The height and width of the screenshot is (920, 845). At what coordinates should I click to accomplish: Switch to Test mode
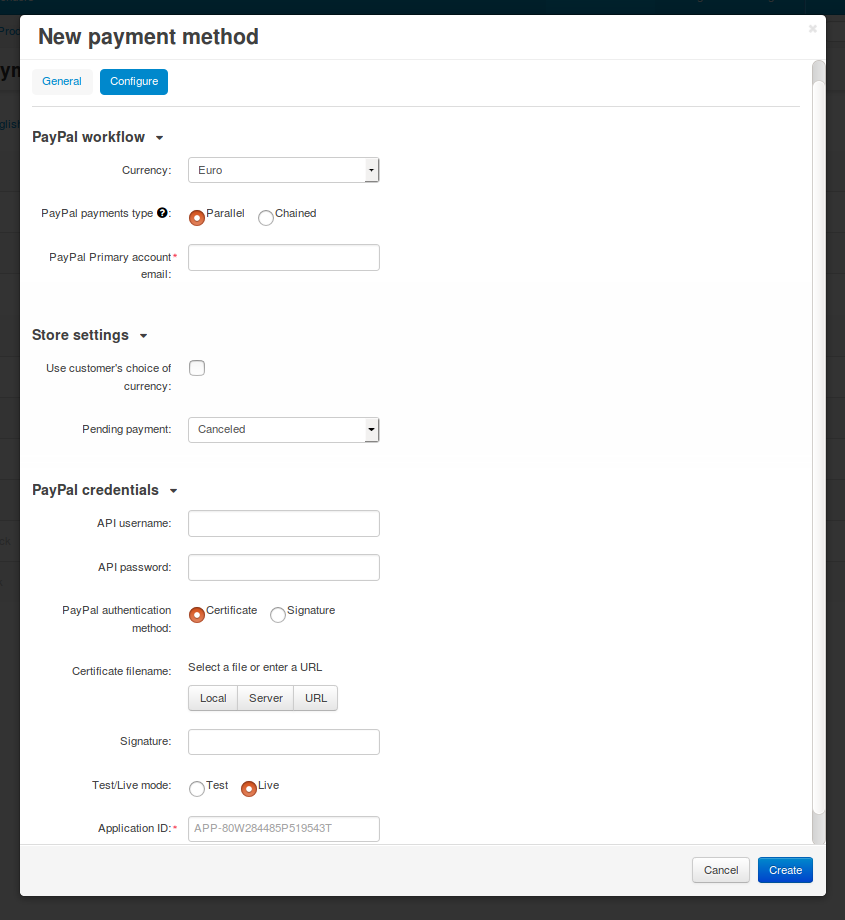(x=197, y=789)
